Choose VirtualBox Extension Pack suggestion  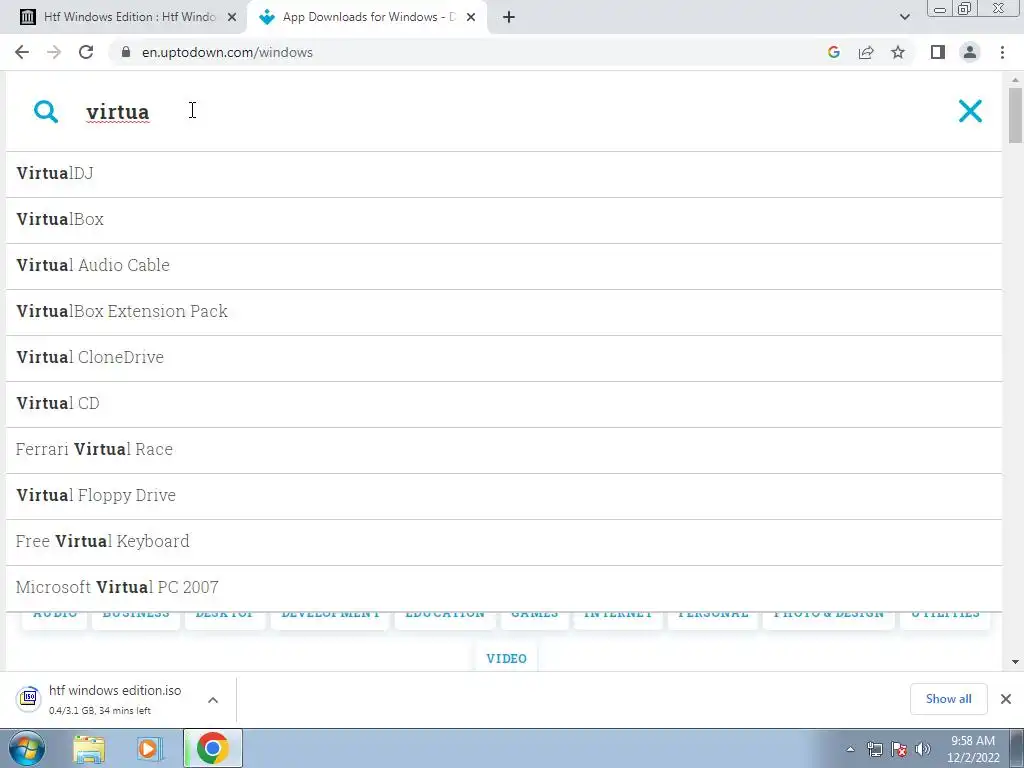[504, 312]
